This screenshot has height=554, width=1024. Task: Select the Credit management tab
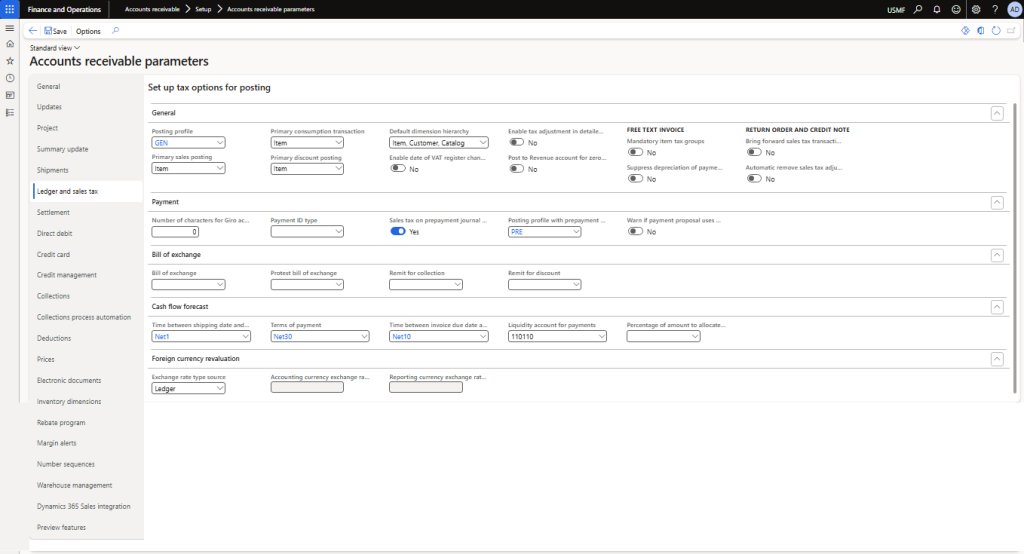(x=66, y=275)
